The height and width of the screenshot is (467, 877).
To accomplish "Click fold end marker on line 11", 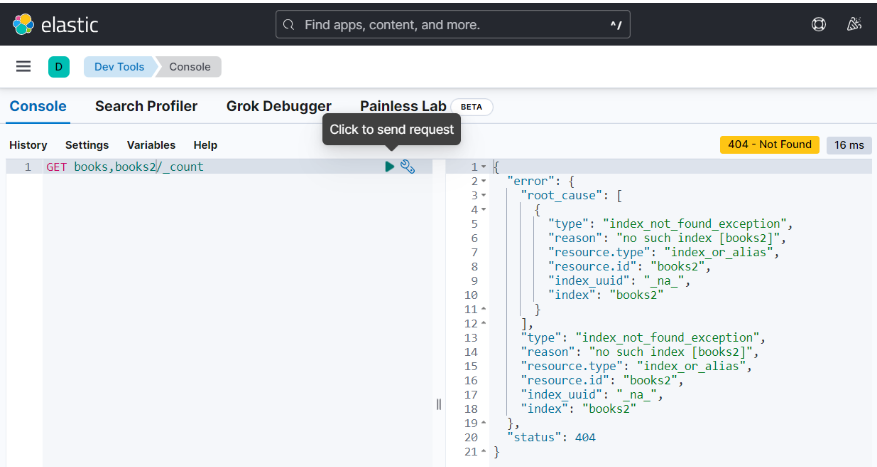I will coord(484,309).
